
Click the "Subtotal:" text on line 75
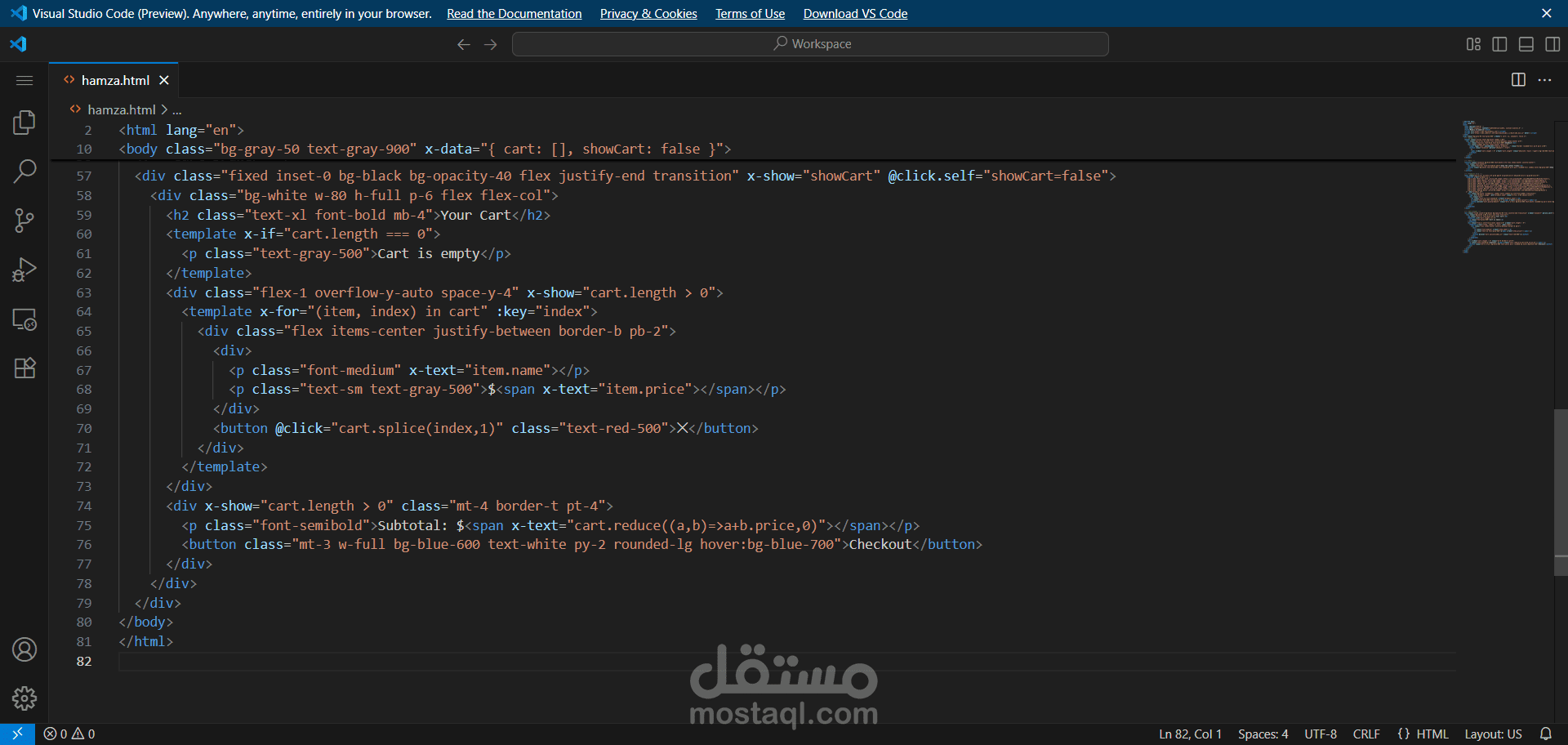[x=412, y=526]
